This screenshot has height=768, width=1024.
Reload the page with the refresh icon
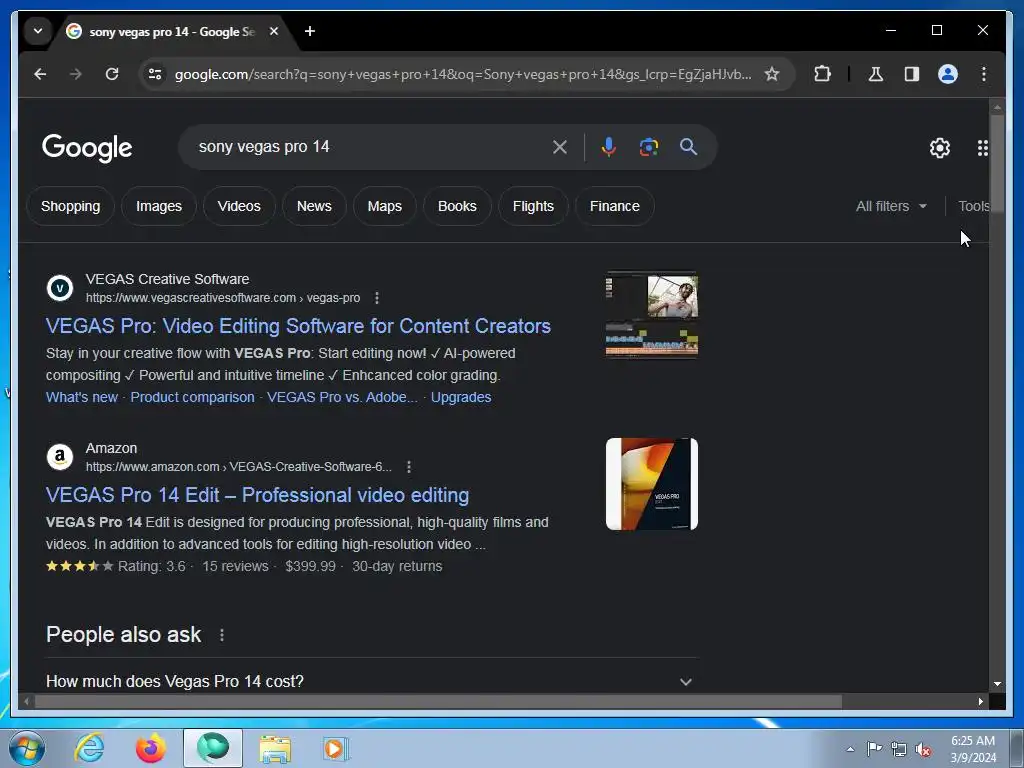click(112, 74)
